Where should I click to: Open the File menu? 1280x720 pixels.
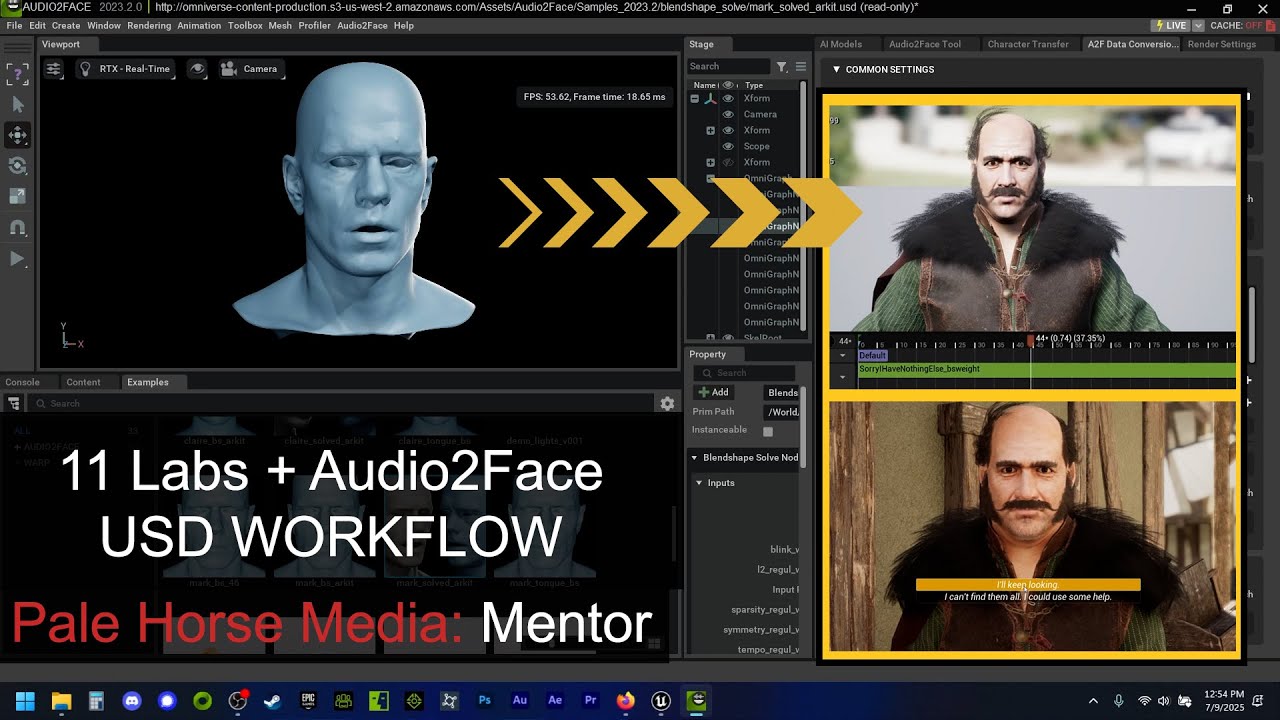(x=14, y=25)
